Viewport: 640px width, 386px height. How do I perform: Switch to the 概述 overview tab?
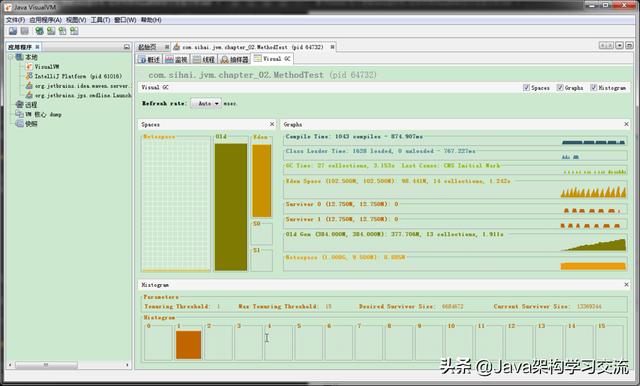pyautogui.click(x=149, y=60)
